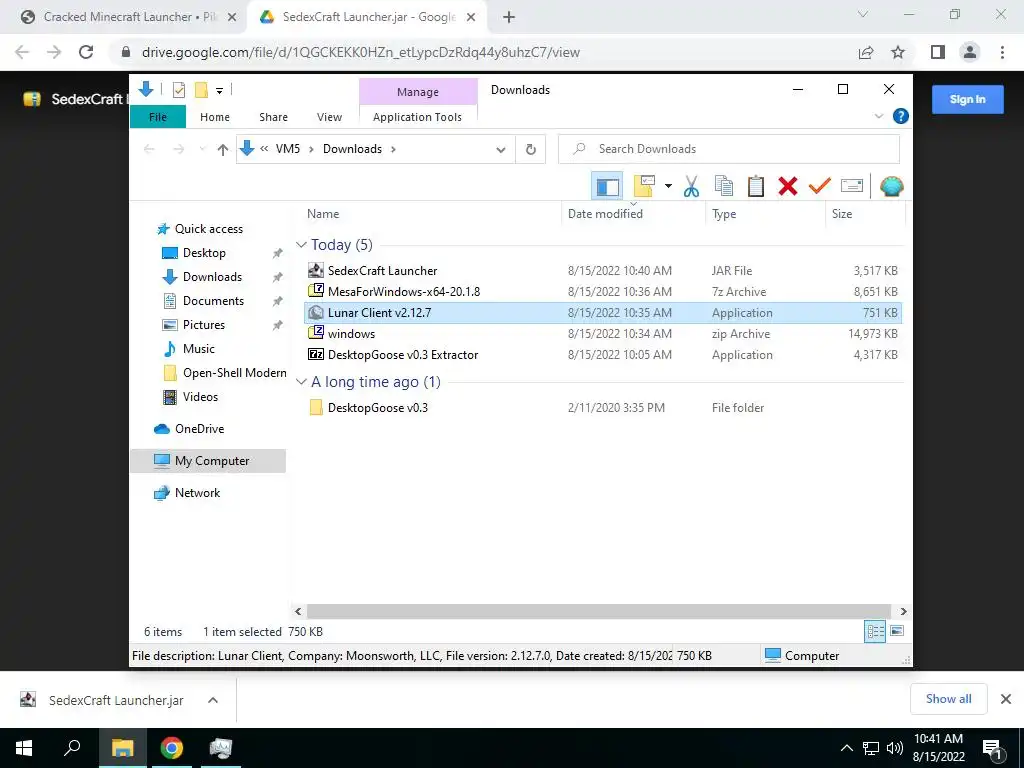Expand the ribbon with the chevron
The width and height of the screenshot is (1024, 768).
click(x=879, y=116)
